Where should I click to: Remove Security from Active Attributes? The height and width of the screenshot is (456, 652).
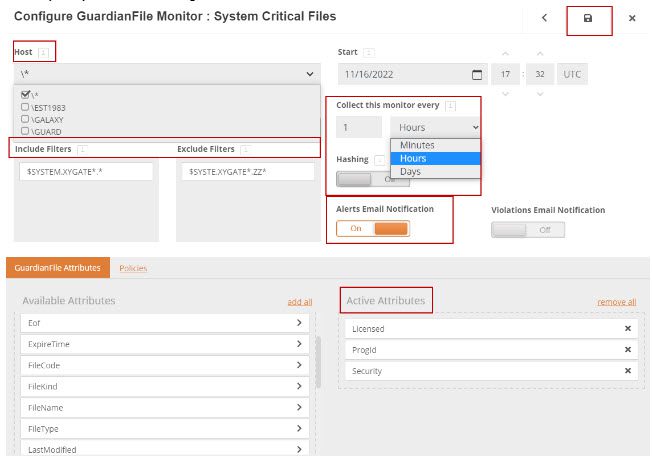coord(628,370)
